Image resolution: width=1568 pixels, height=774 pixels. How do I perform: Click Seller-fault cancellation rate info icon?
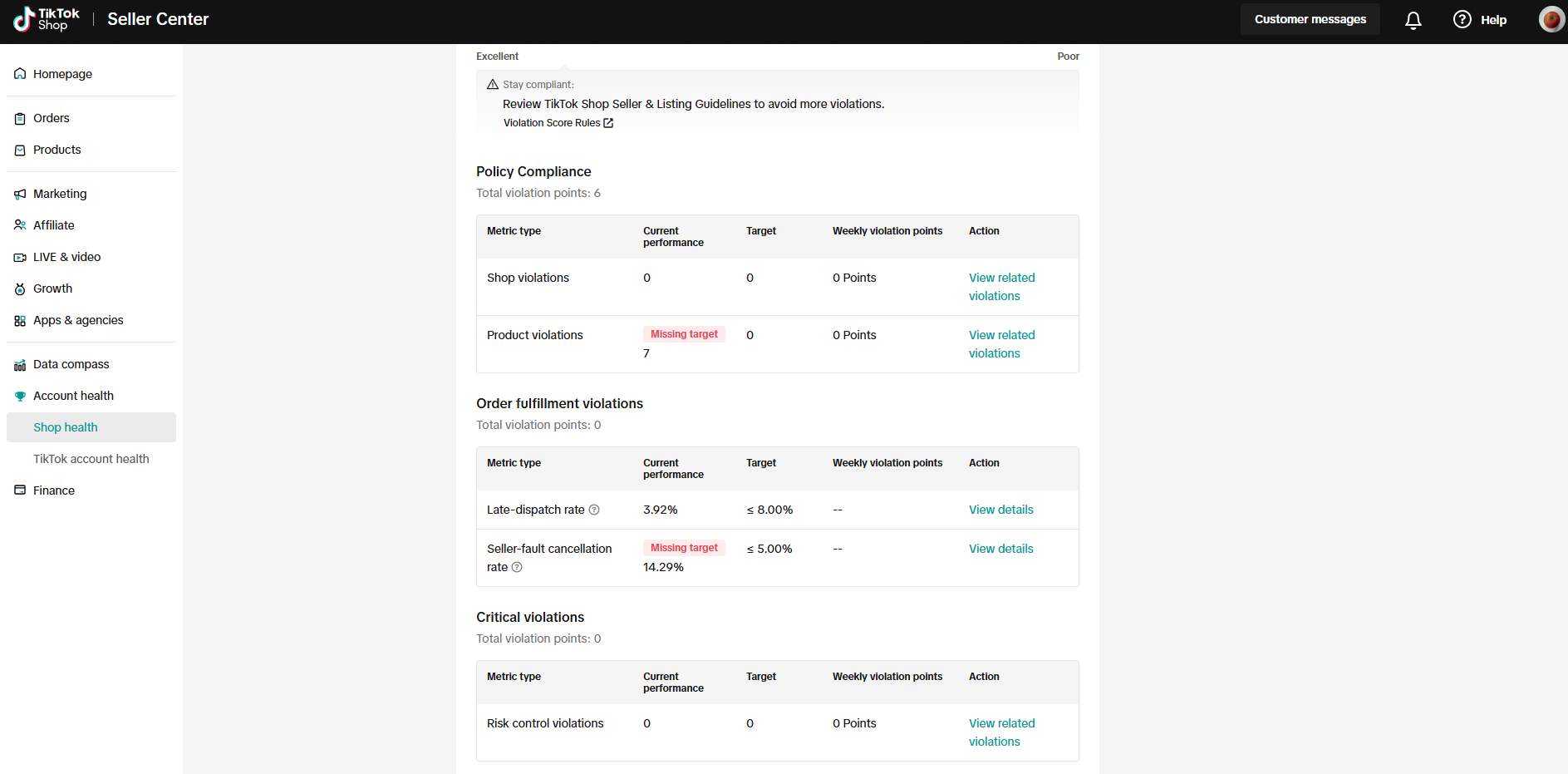pos(517,567)
